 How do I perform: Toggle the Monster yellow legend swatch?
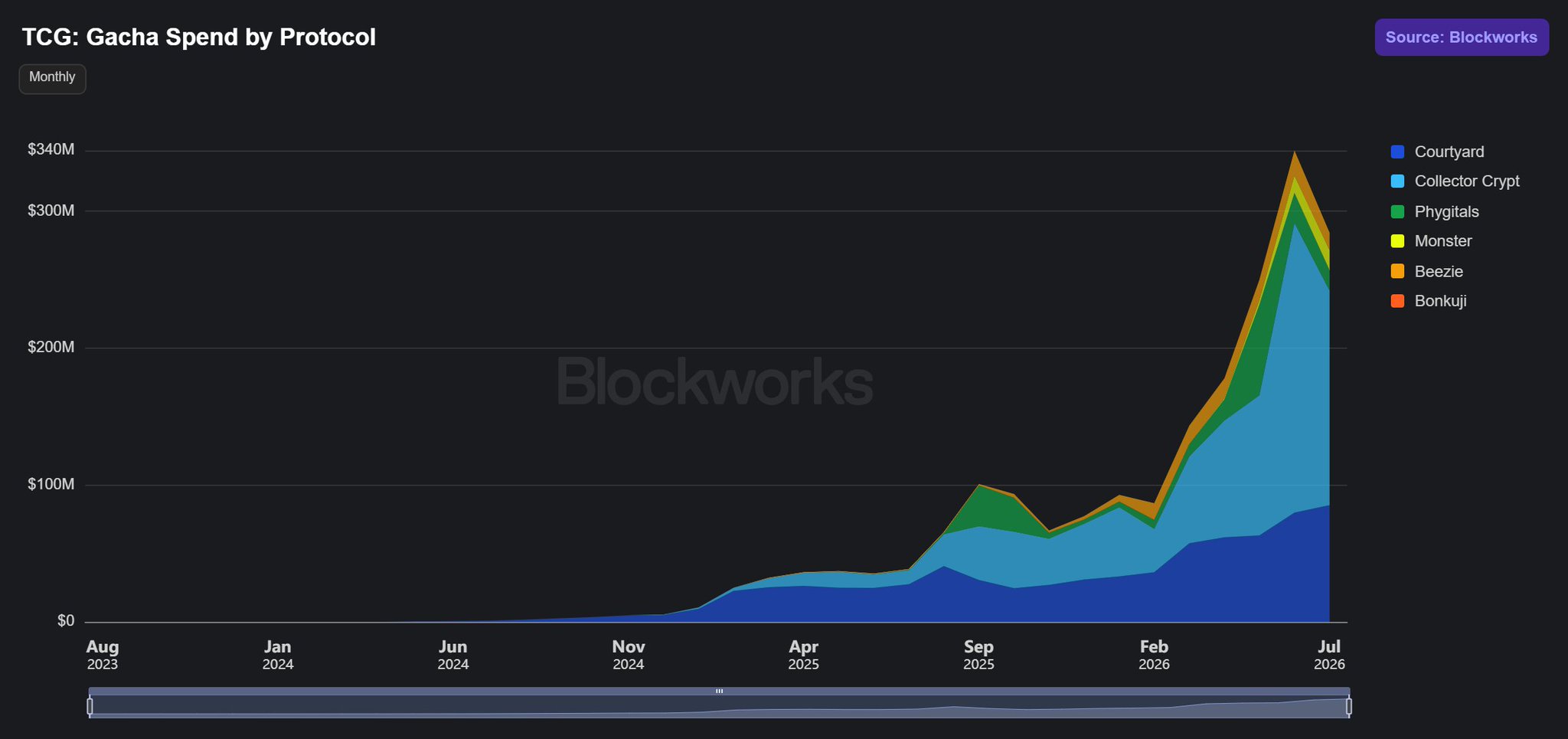(x=1397, y=241)
